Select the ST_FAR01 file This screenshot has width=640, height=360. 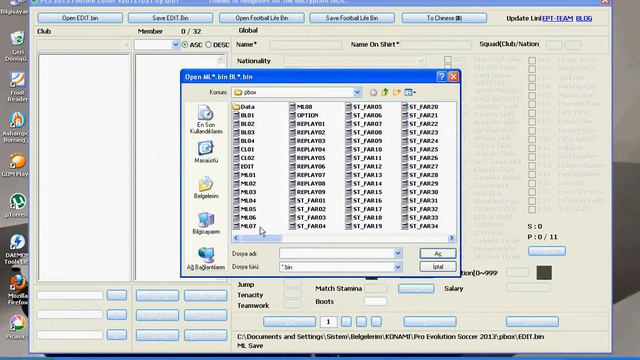coord(307,200)
